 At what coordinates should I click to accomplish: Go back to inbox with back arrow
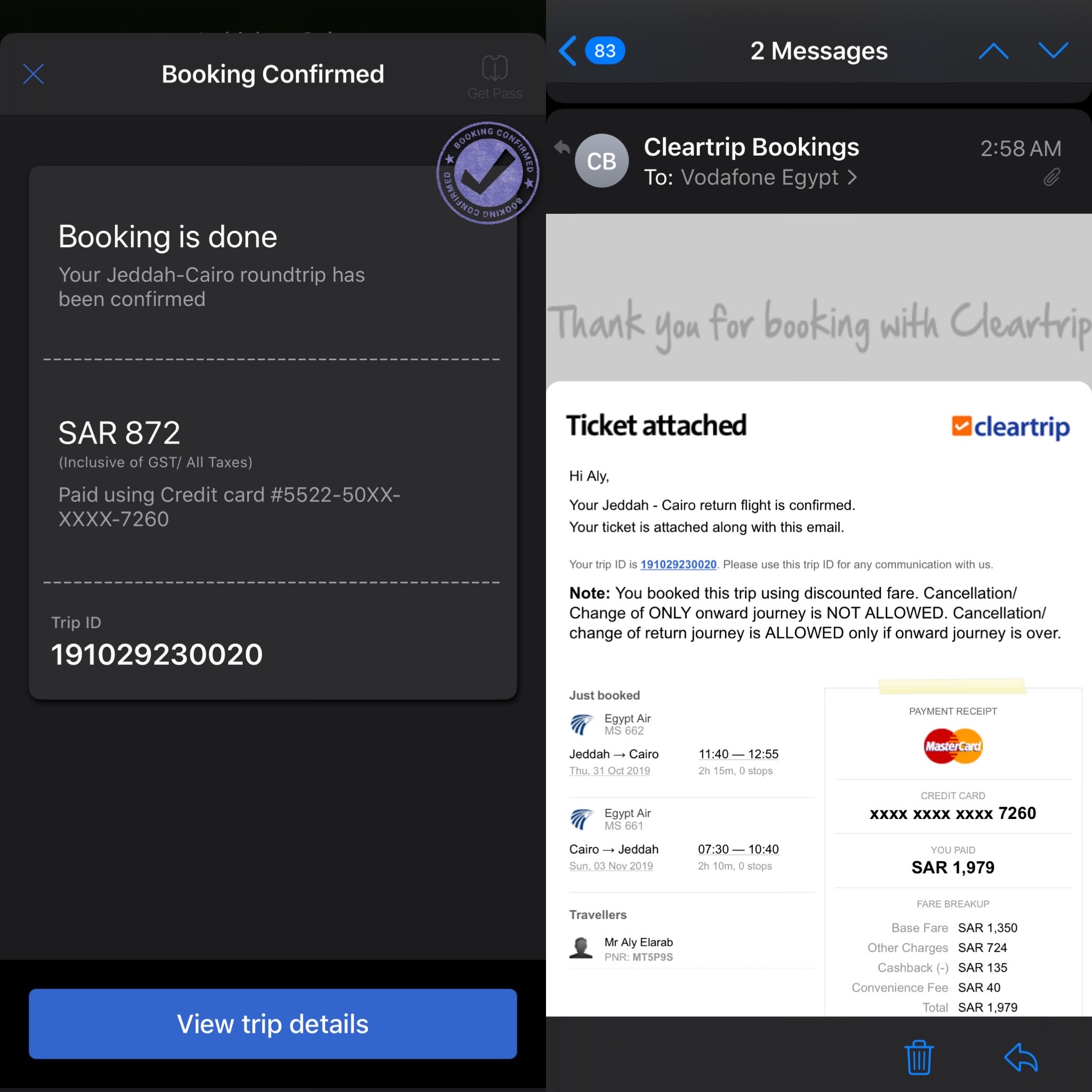coord(567,51)
